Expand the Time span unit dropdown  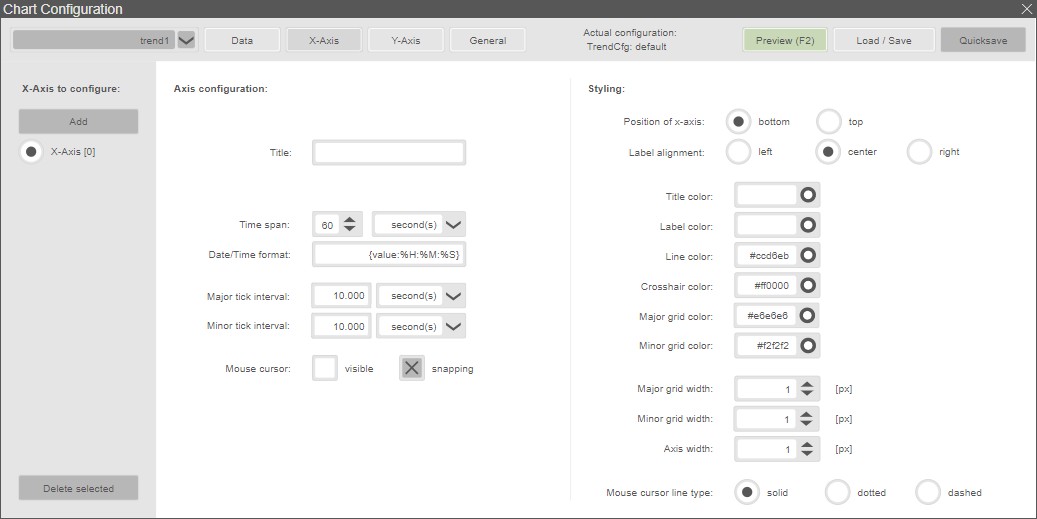point(453,225)
